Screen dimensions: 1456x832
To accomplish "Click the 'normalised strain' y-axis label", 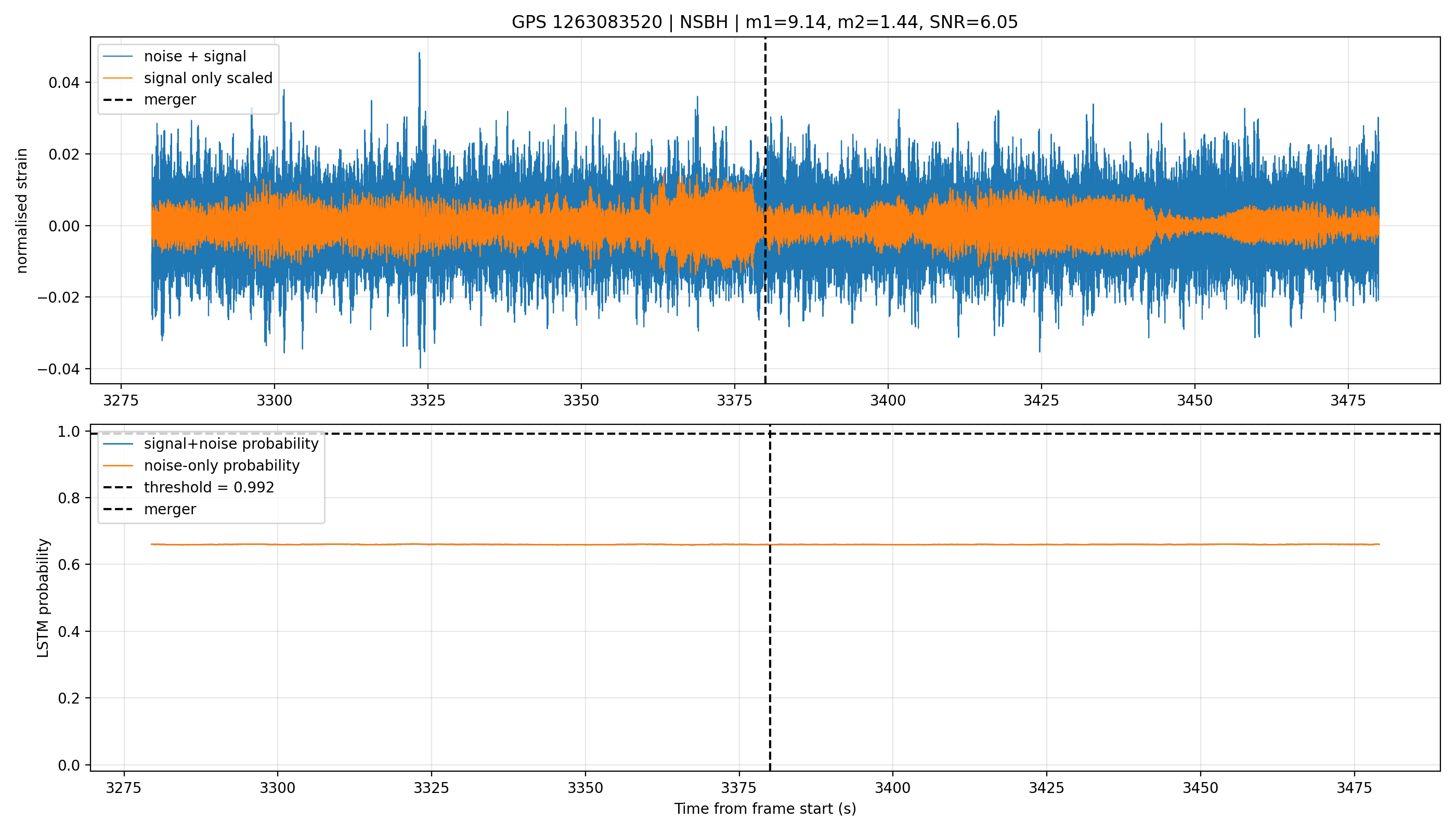I will [22, 211].
